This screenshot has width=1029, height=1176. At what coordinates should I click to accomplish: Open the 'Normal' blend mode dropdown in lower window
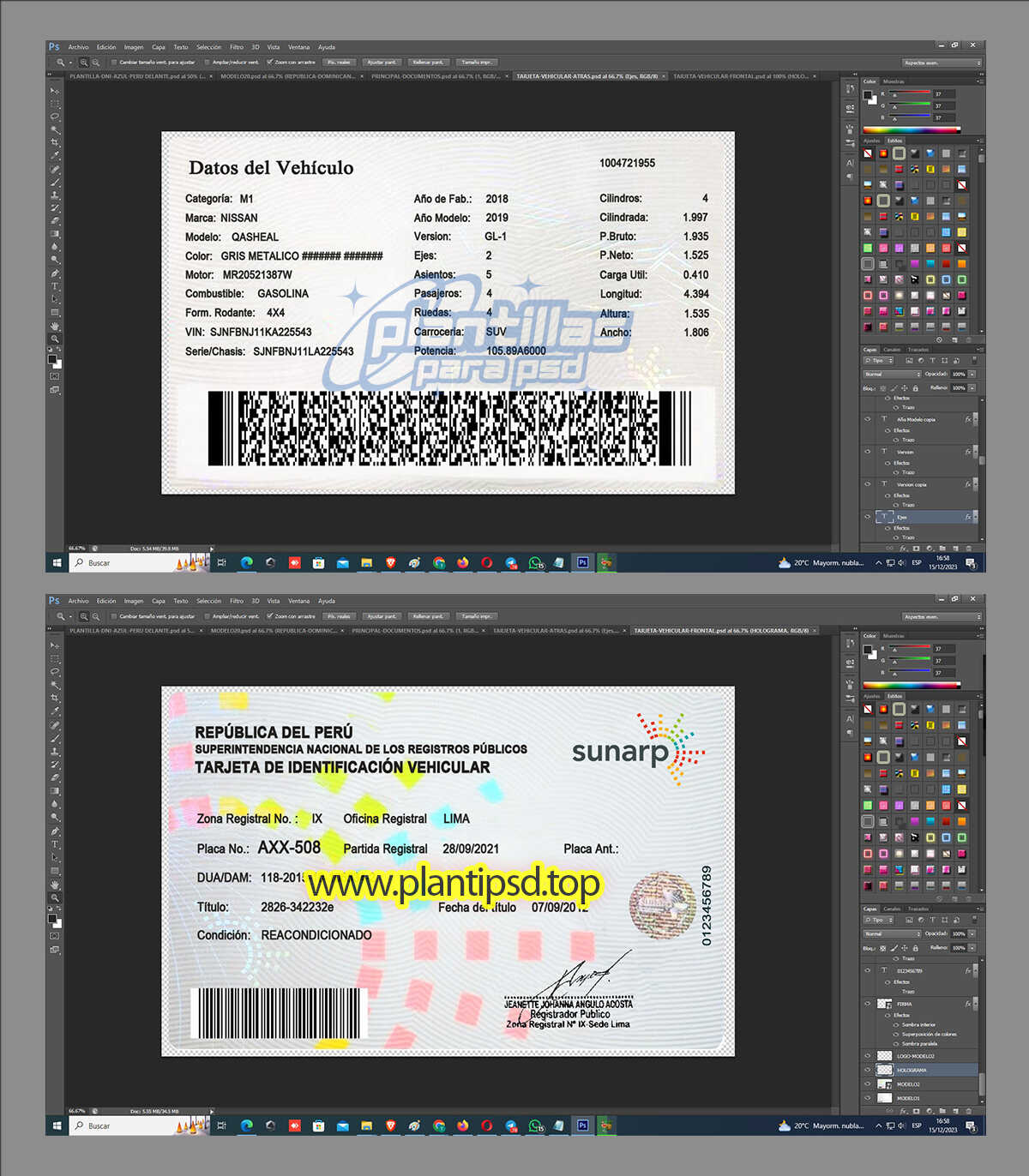click(892, 934)
